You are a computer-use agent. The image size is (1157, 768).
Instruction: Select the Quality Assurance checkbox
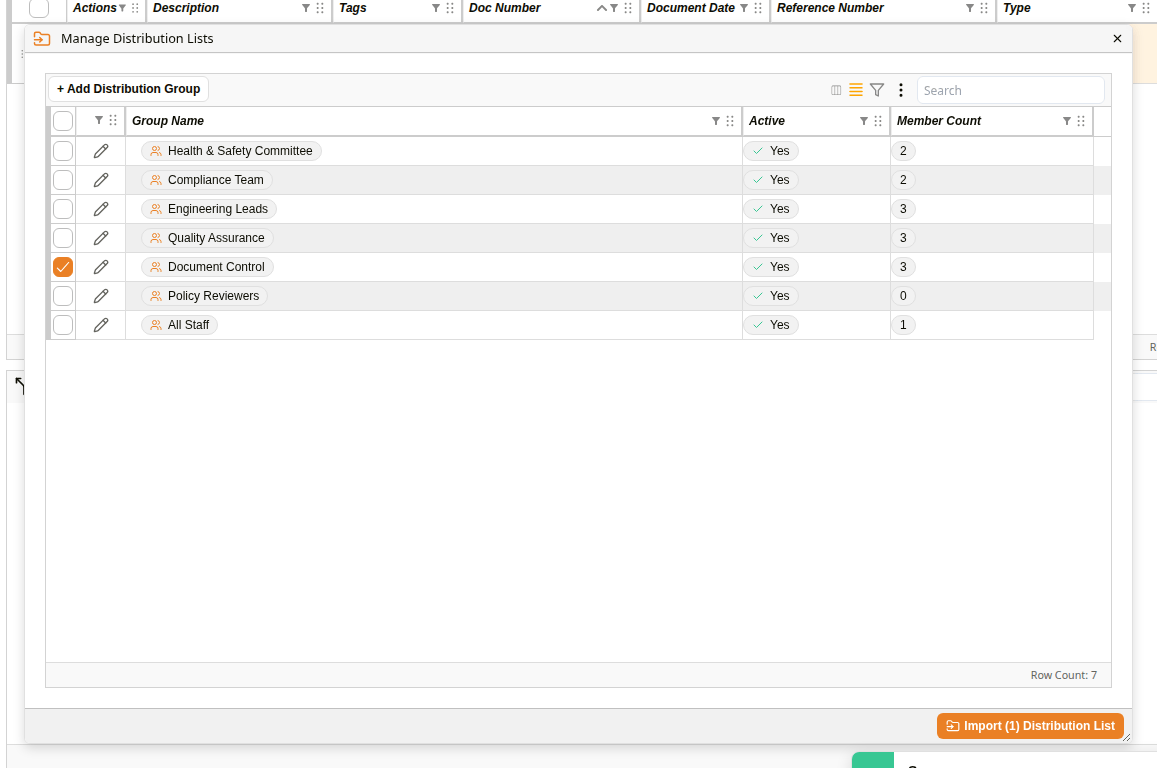tap(63, 238)
